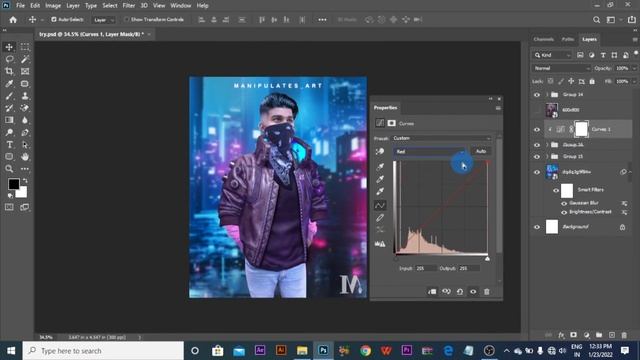This screenshot has width=640, height=360.
Task: Select the Horizontal Type tool
Action: [9, 144]
